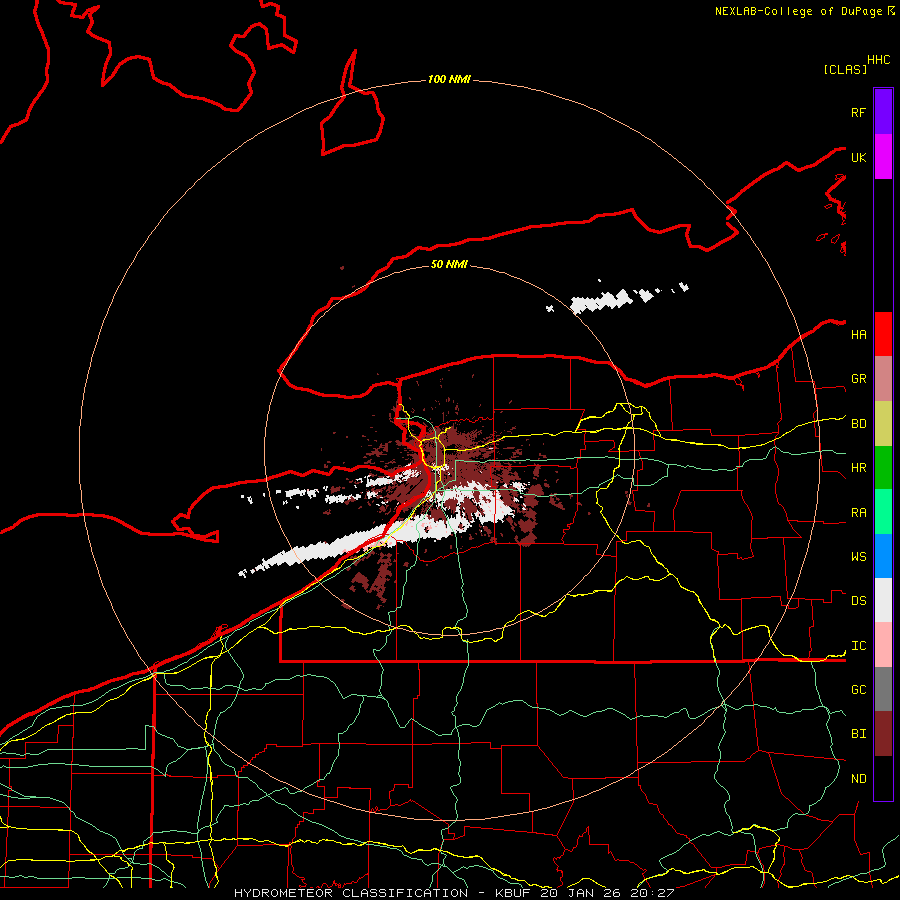900x900 pixels.
Task: Click the white DS legend color swatch
Action: pos(883,600)
